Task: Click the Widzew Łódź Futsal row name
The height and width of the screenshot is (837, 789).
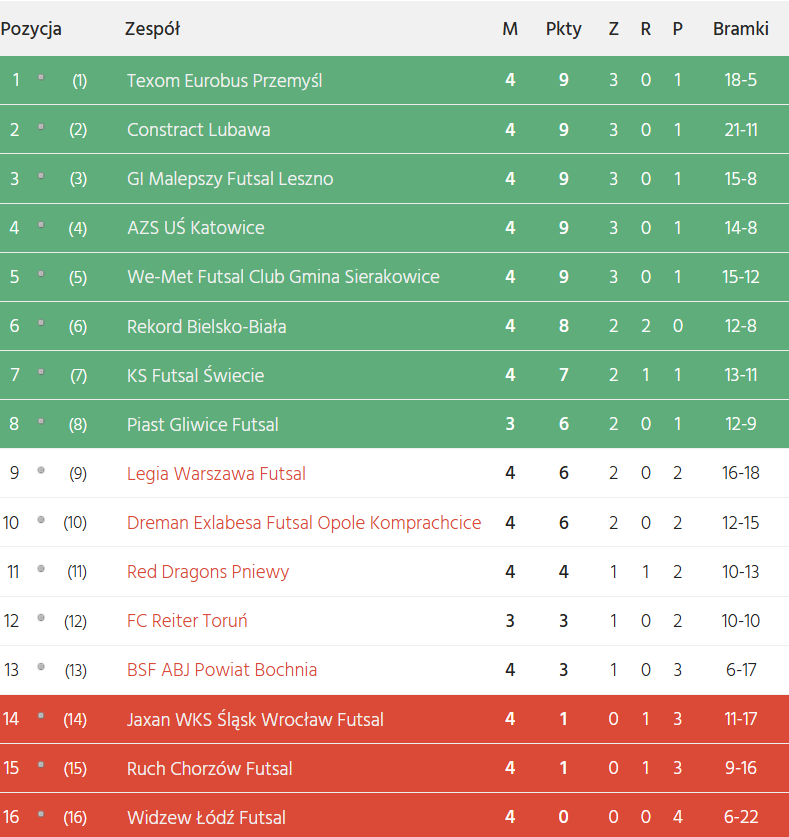Action: click(206, 817)
